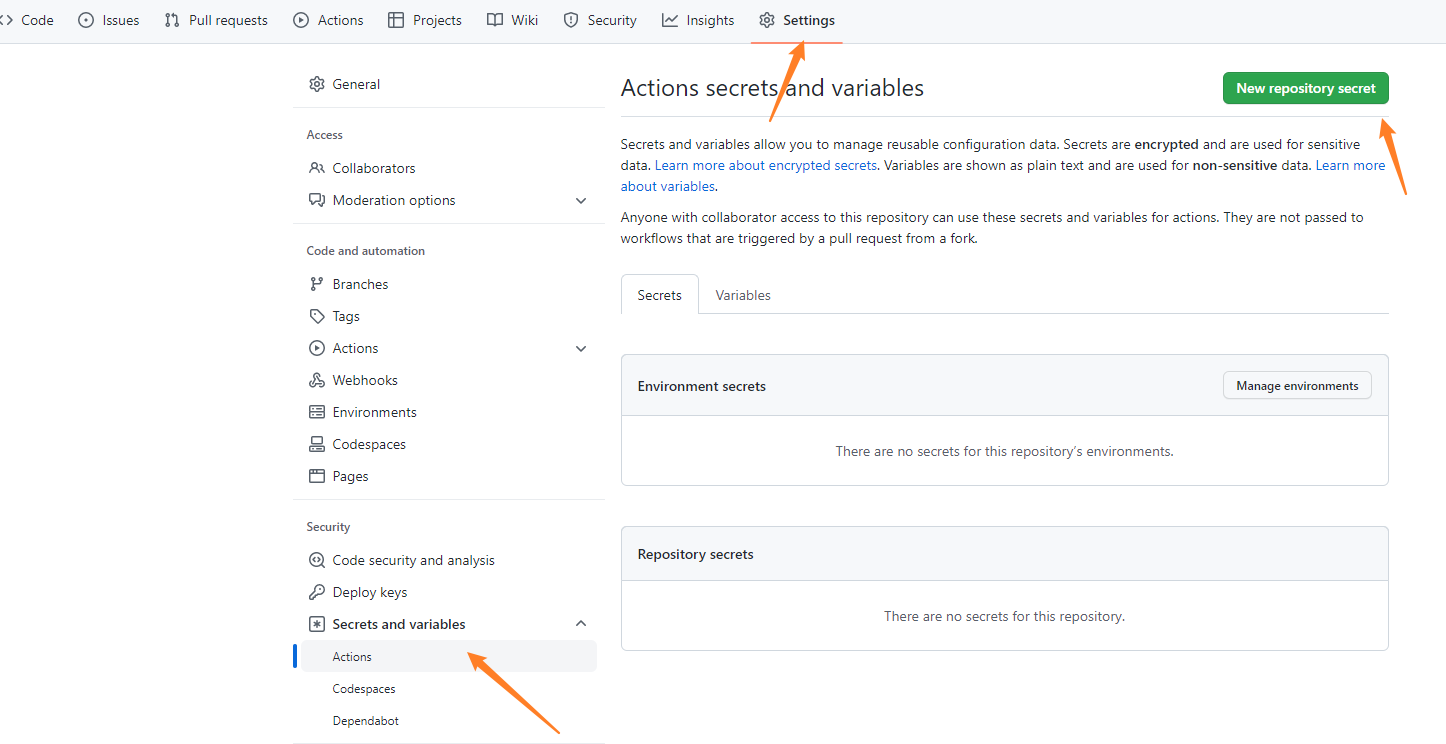Viewport: 1446px width, 744px height.
Task: Click Actions secrets and variables title
Action: pyautogui.click(x=772, y=88)
